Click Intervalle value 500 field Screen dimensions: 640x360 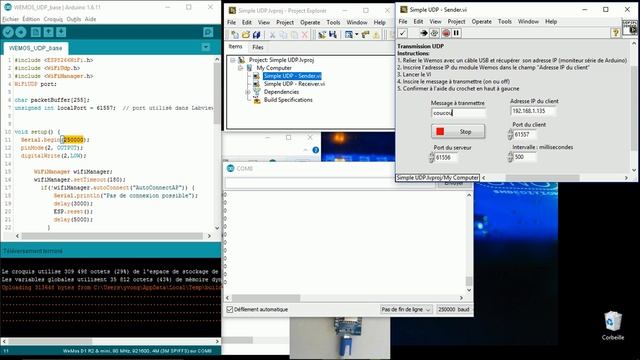(x=524, y=157)
